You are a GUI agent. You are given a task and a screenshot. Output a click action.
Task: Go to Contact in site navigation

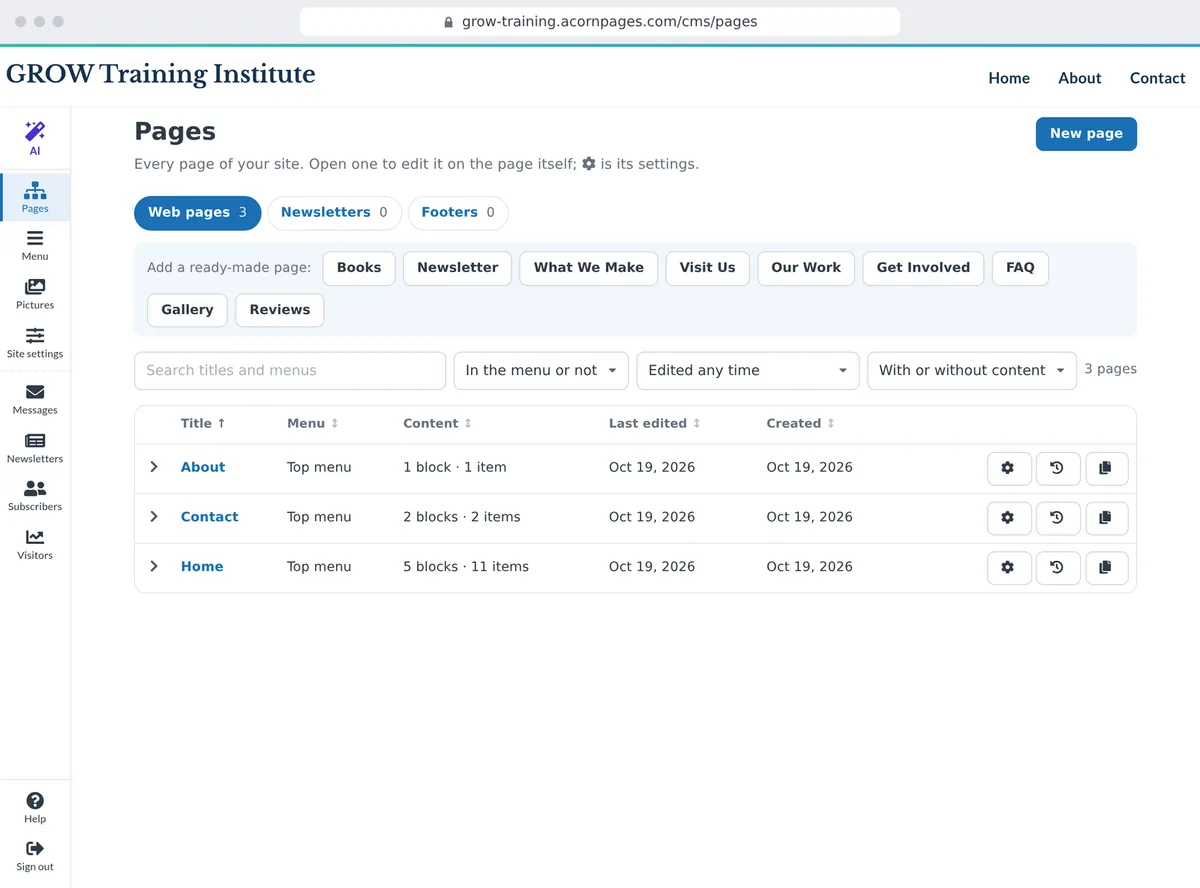(1158, 78)
